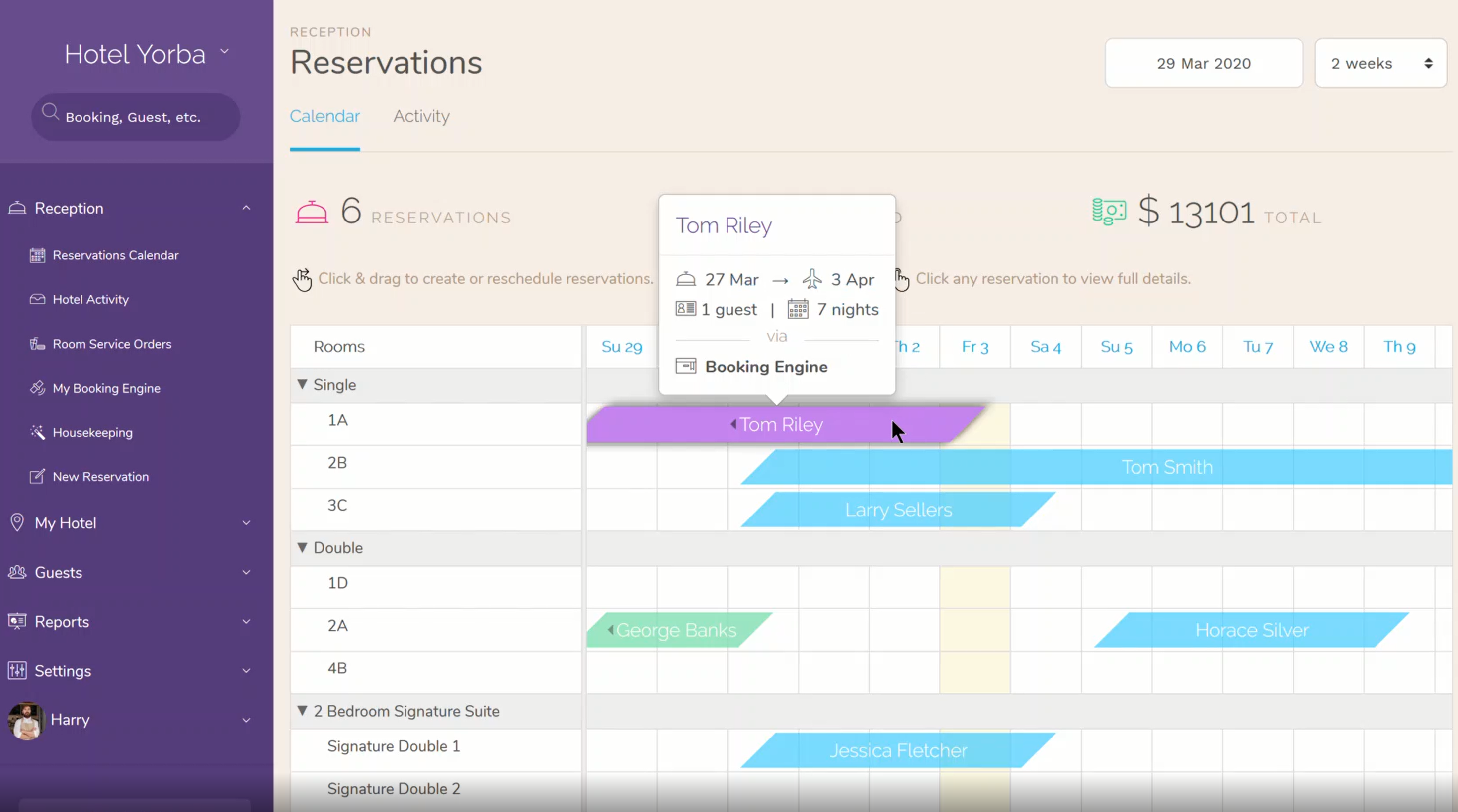Collapse the Reception menu section

246,208
